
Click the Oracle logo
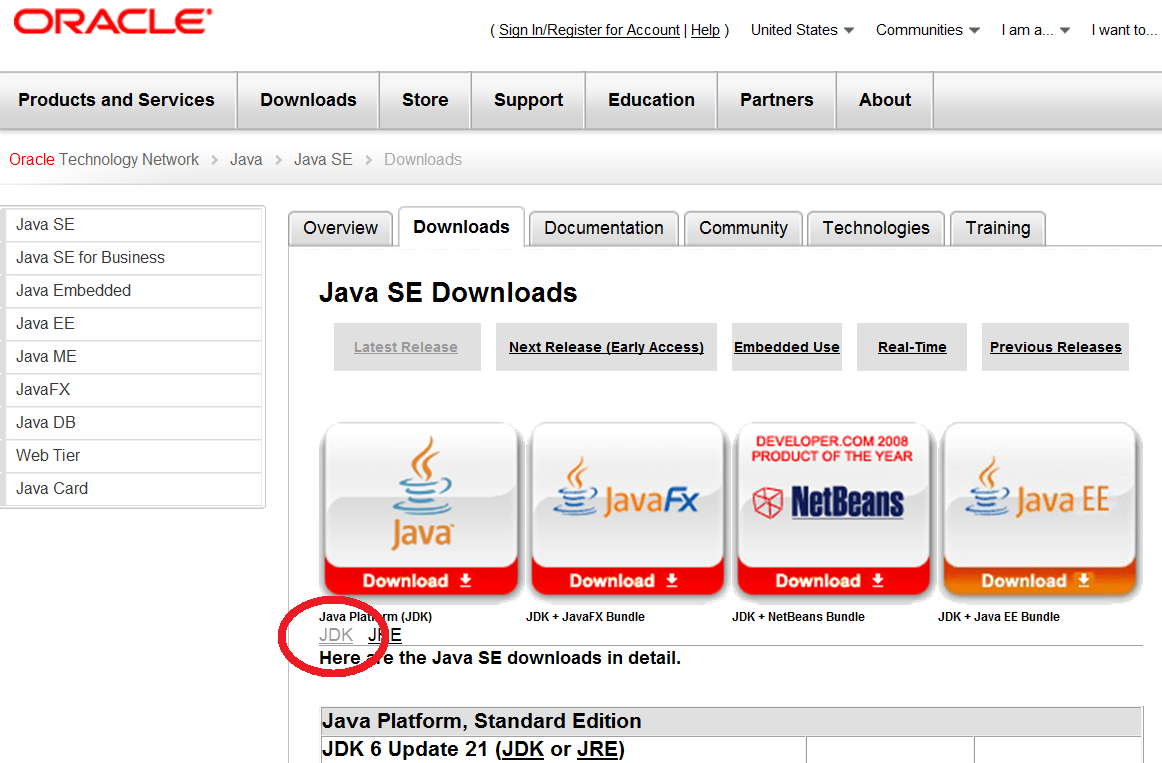[113, 21]
